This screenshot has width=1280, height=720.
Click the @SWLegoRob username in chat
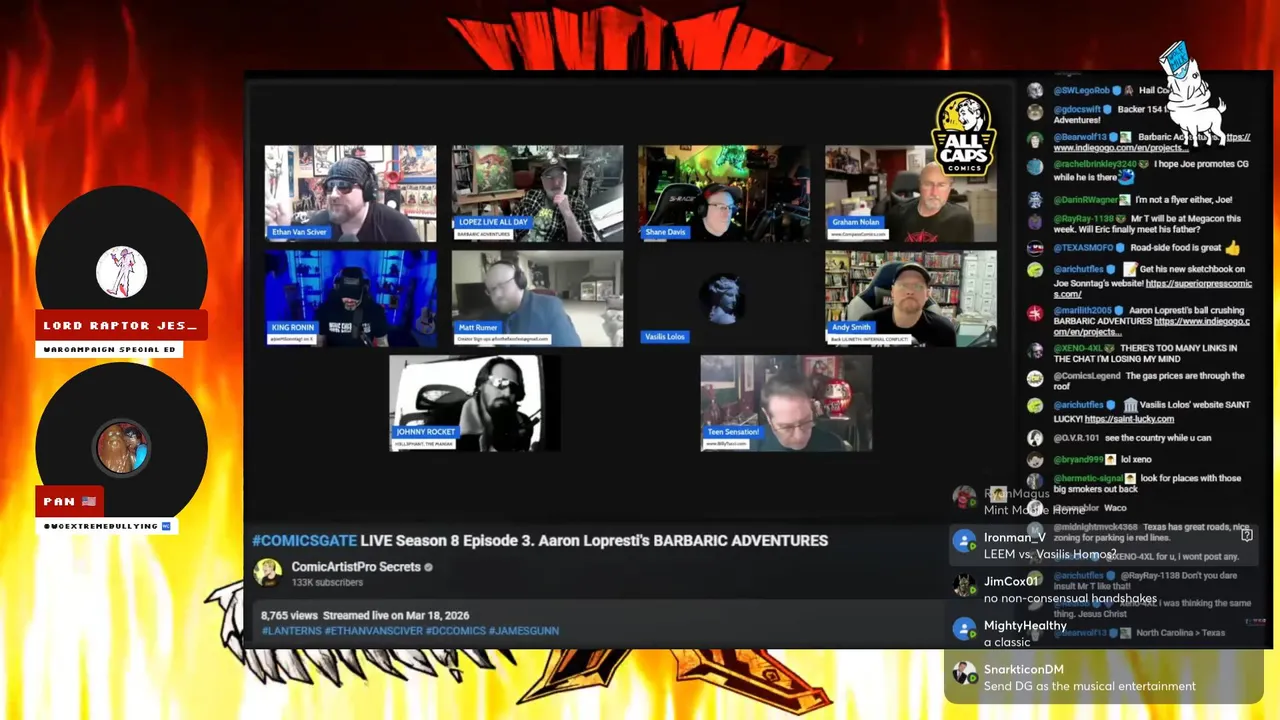(1082, 90)
